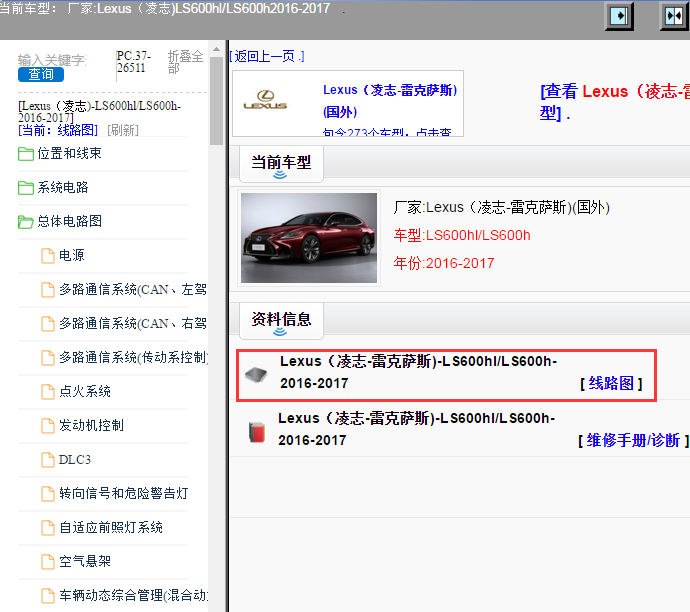Click the page icon beside 点火系统

pos(48,392)
